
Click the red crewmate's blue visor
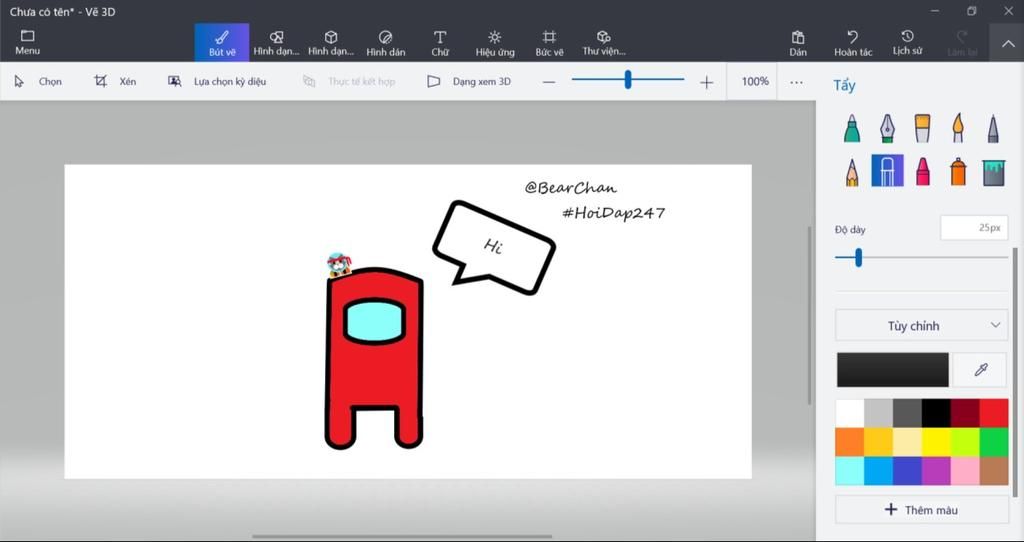374,321
